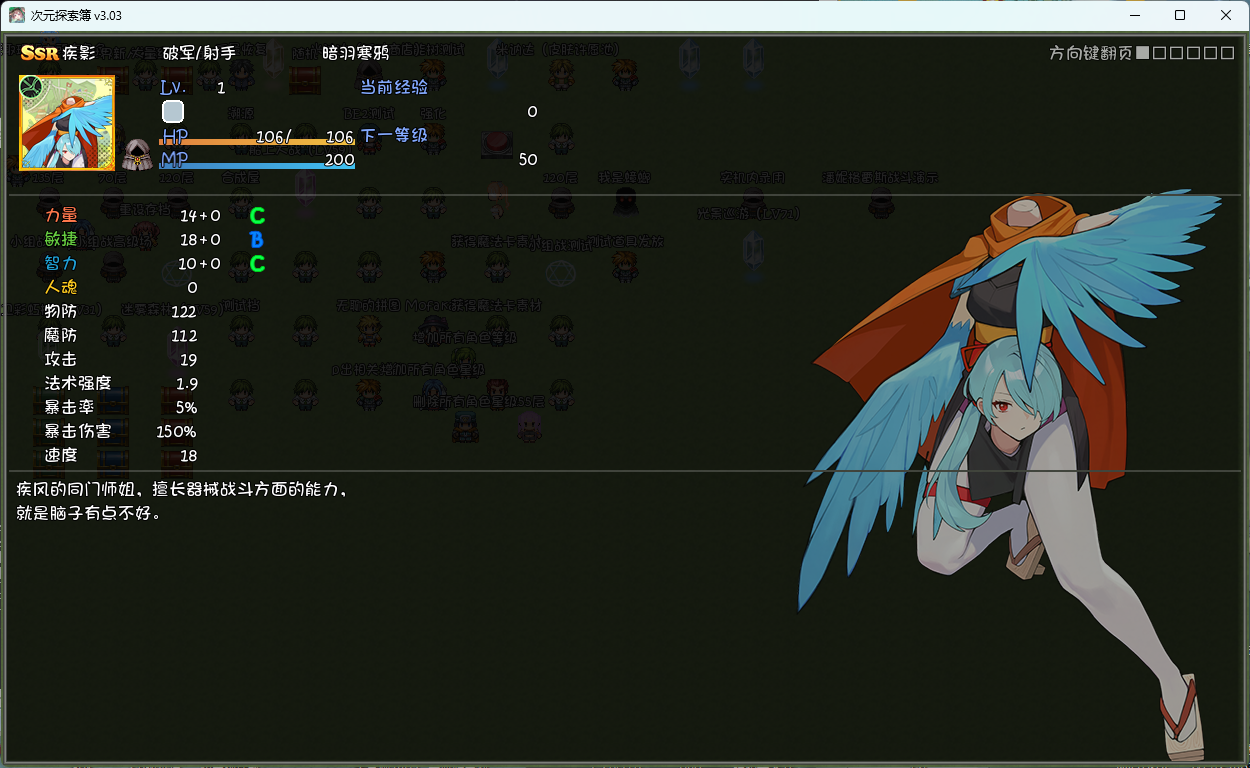Click the green C grade beside 智力
Screen dimensions: 1250x768
(257, 263)
